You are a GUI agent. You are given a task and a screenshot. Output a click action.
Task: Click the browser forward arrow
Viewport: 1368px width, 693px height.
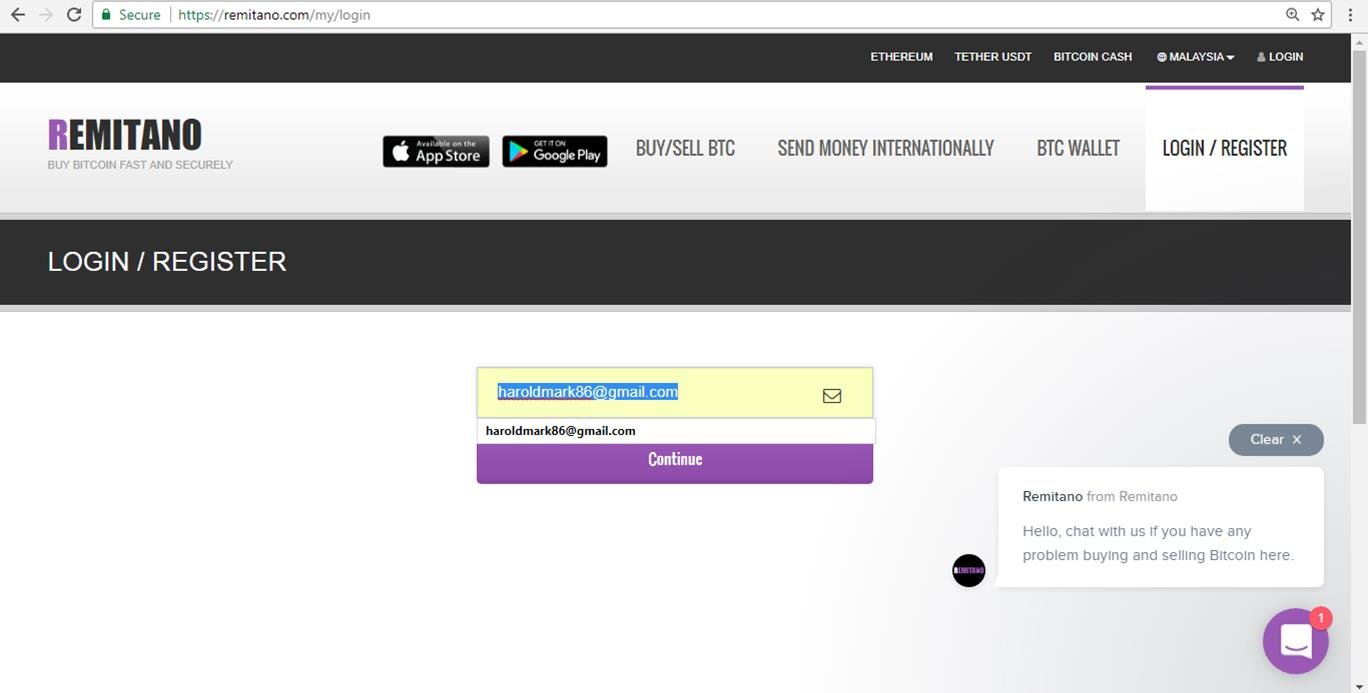pos(45,15)
